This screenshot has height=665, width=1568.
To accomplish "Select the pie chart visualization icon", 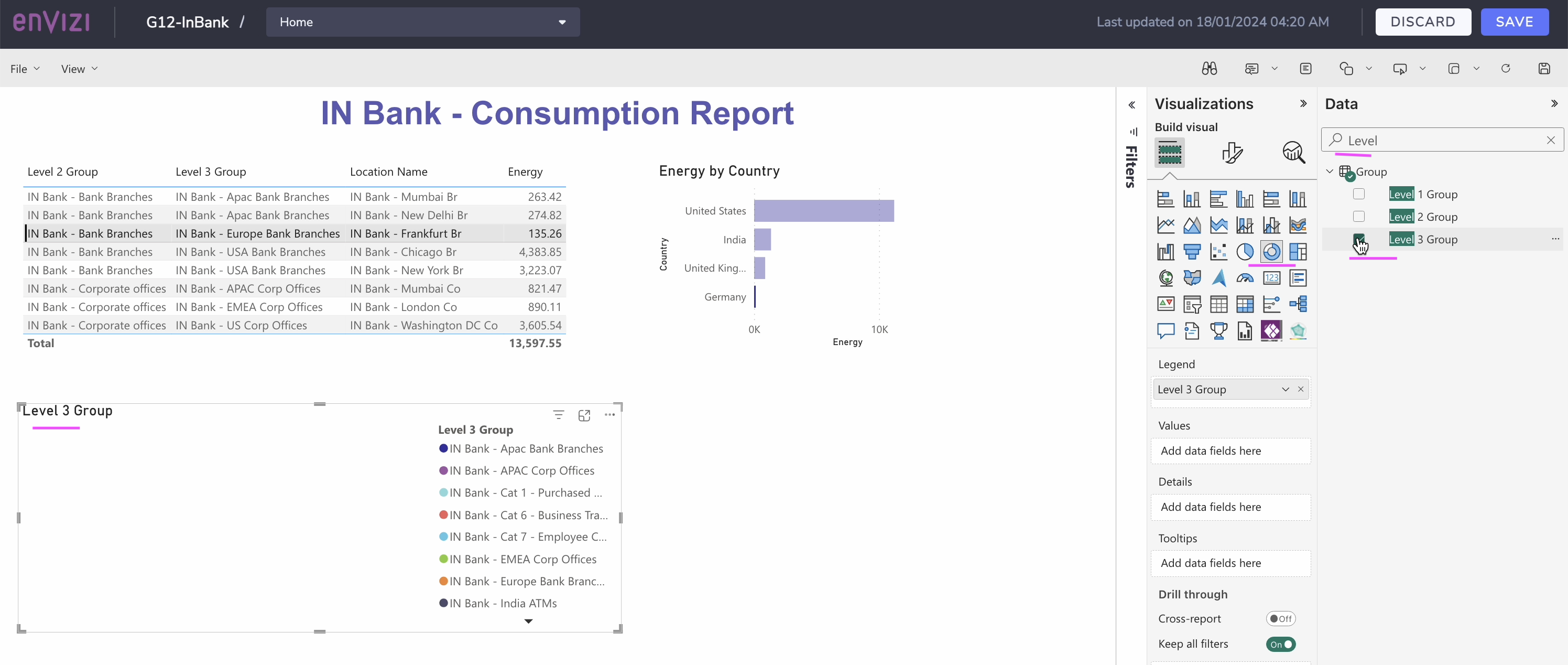I will tap(1245, 252).
